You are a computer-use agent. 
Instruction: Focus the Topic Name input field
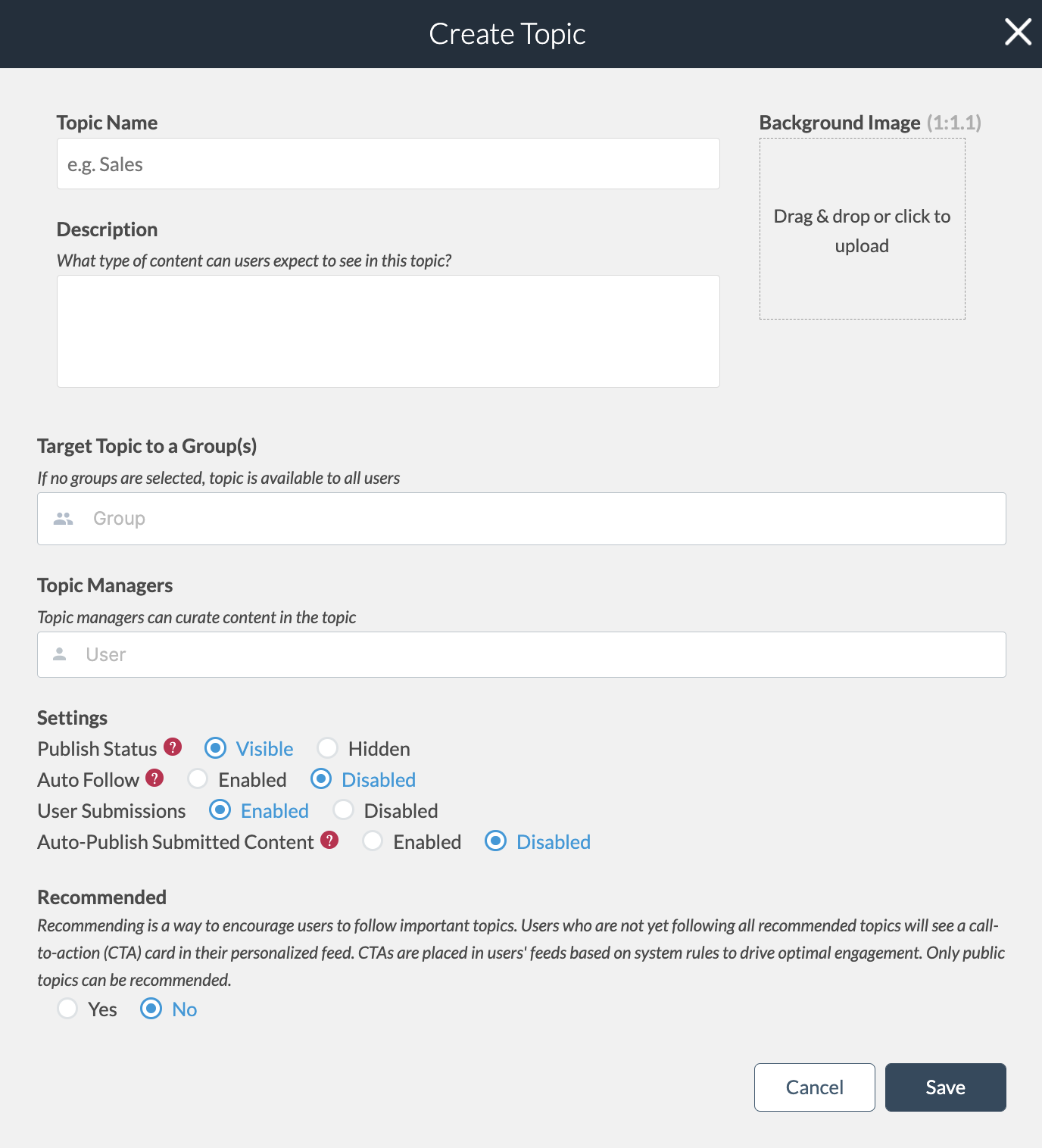point(388,164)
